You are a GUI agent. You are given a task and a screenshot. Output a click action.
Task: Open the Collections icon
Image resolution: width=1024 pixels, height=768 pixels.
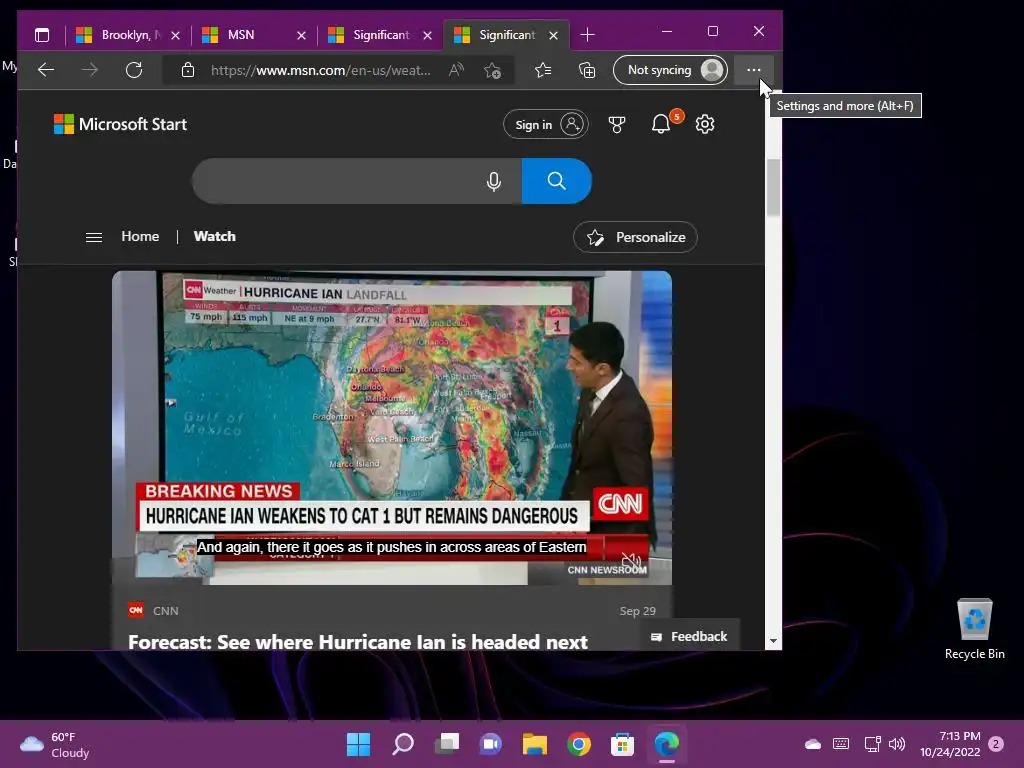tap(586, 70)
